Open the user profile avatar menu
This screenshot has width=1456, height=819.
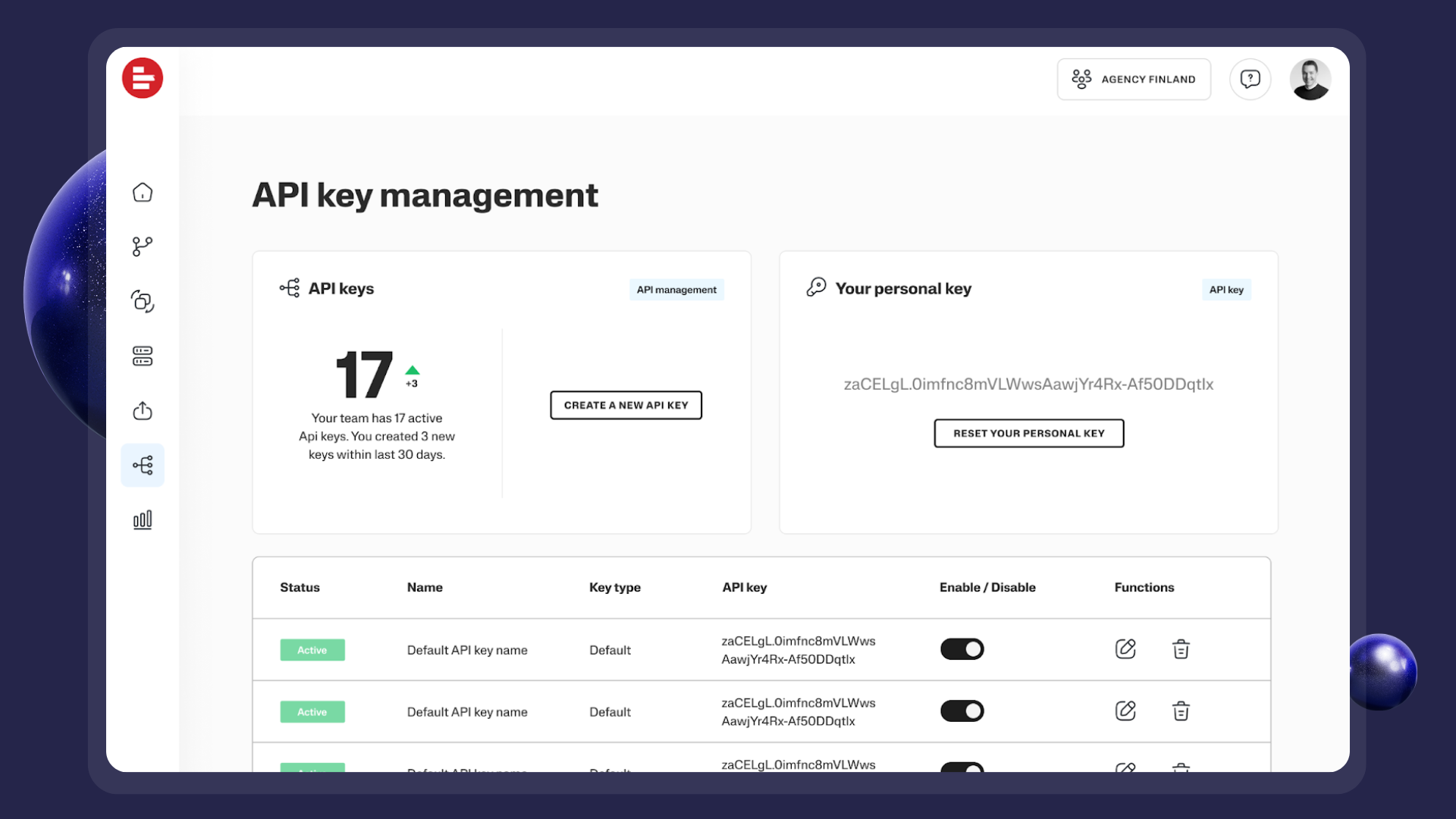coord(1310,79)
